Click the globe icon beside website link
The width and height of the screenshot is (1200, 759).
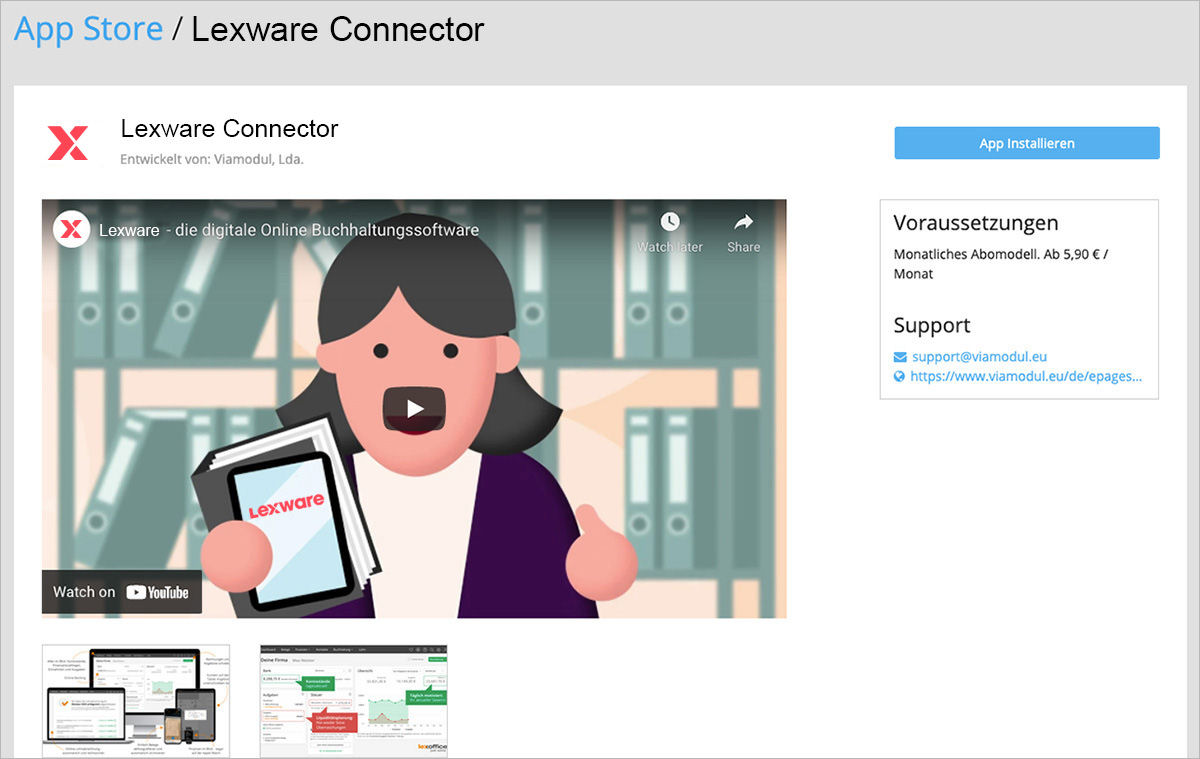click(900, 377)
